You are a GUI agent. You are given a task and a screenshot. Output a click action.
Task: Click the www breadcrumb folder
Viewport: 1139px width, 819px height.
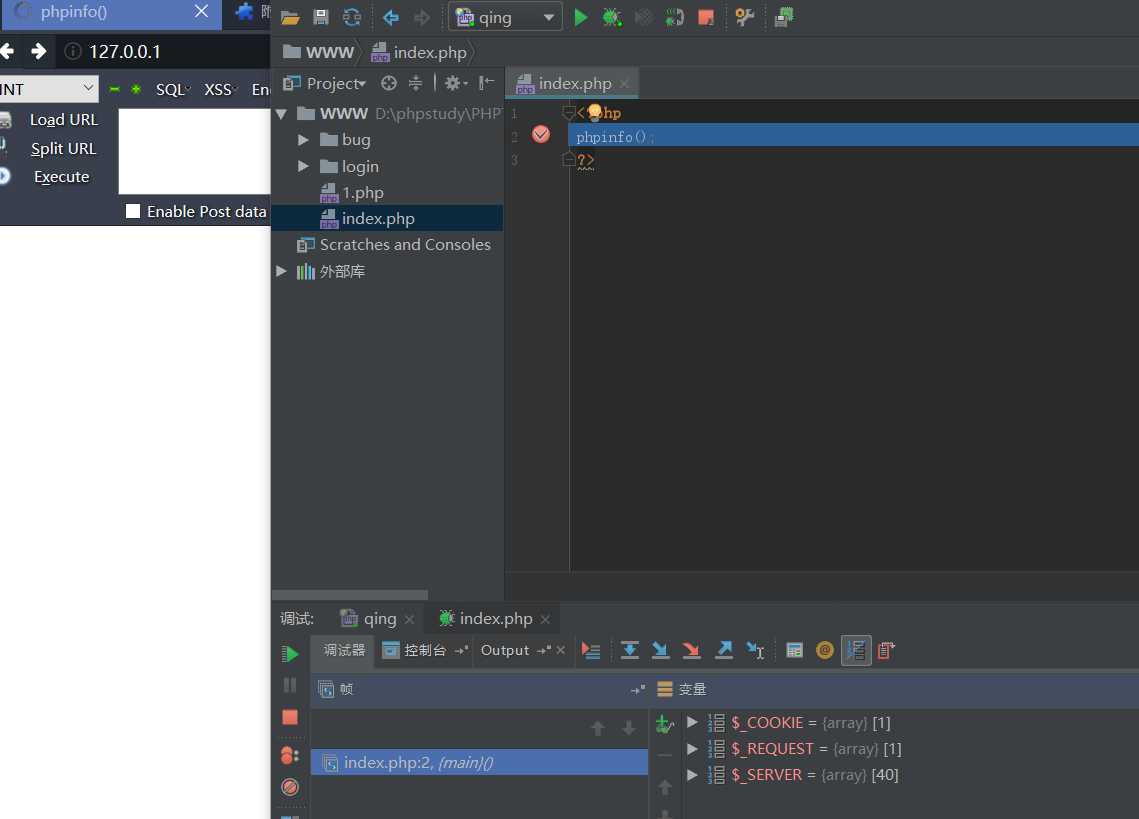tap(318, 52)
